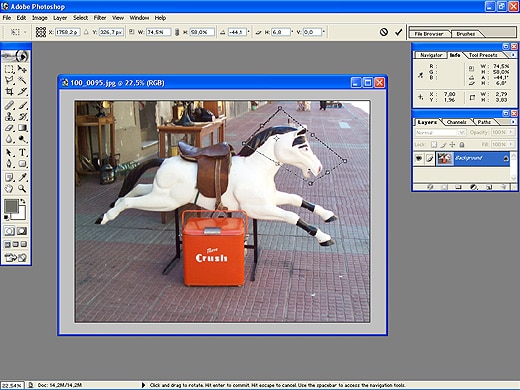Viewport: 520px width, 390px height.
Task: Open the Opacity slider arrow
Action: pyautogui.click(x=510, y=132)
